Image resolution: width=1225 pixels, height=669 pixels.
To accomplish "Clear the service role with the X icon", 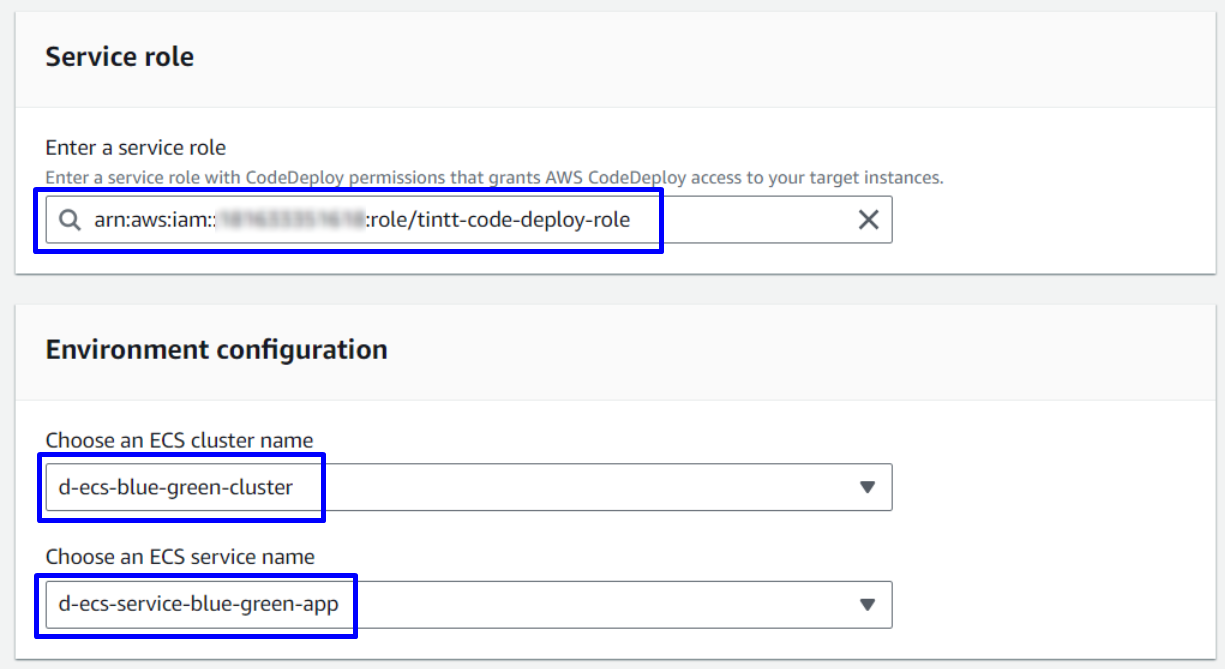I will [868, 220].
